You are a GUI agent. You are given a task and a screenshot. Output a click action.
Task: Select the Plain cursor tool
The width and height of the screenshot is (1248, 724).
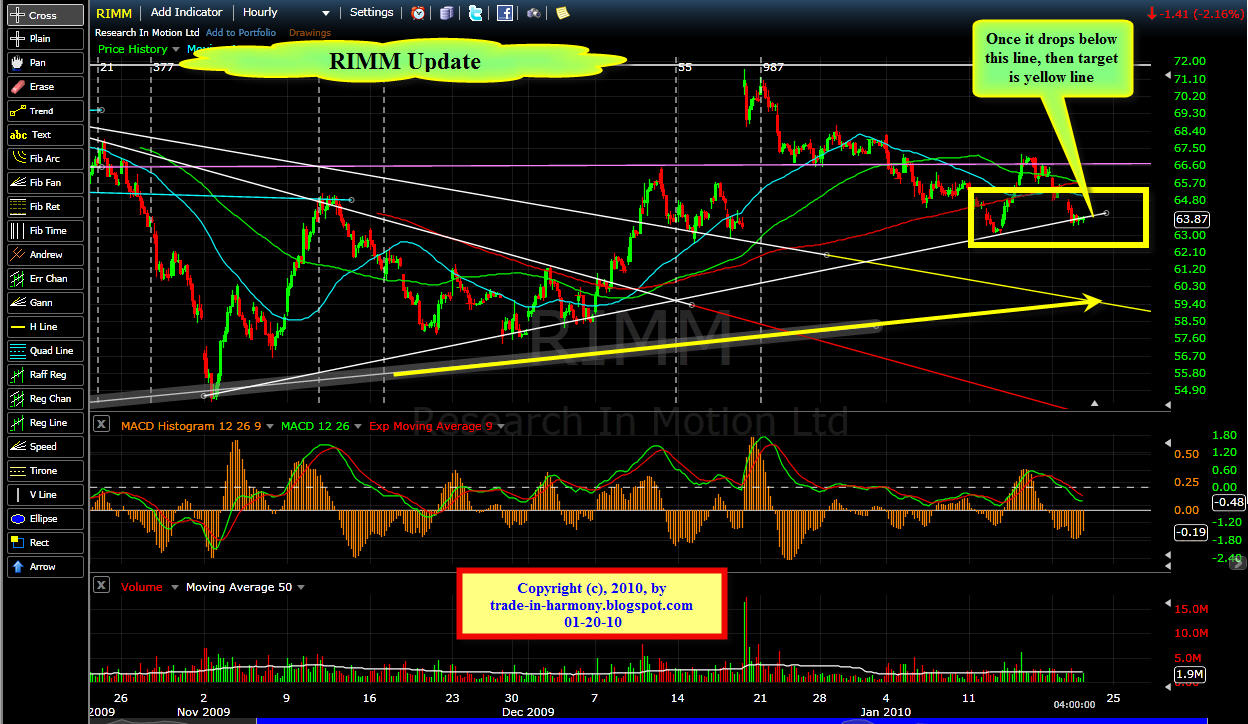[x=44, y=39]
